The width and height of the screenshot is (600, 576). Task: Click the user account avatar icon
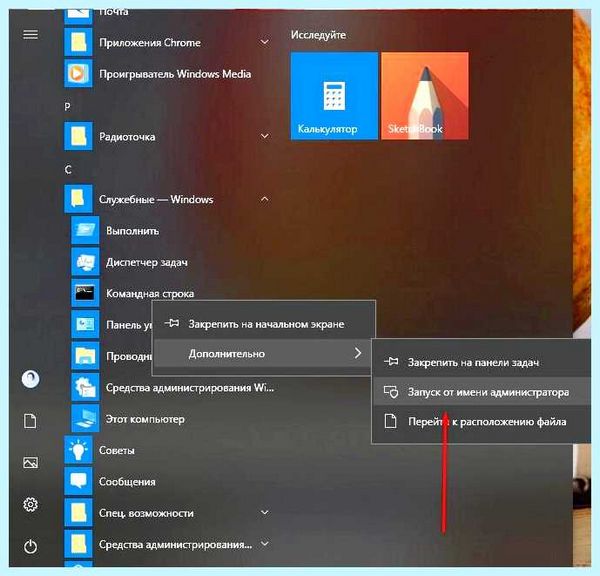click(x=31, y=379)
